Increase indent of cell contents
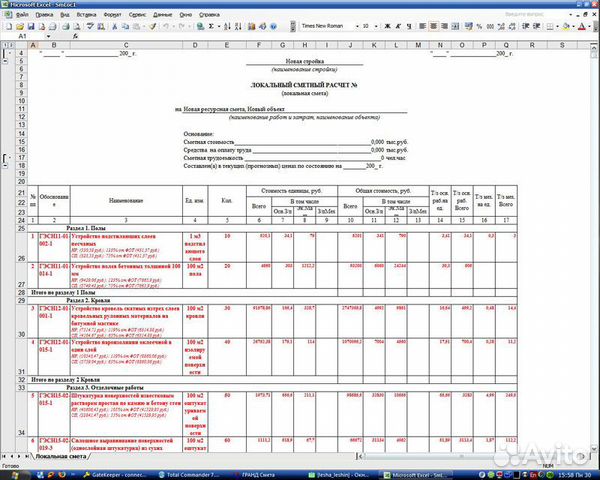The image size is (600, 480). click(x=536, y=26)
